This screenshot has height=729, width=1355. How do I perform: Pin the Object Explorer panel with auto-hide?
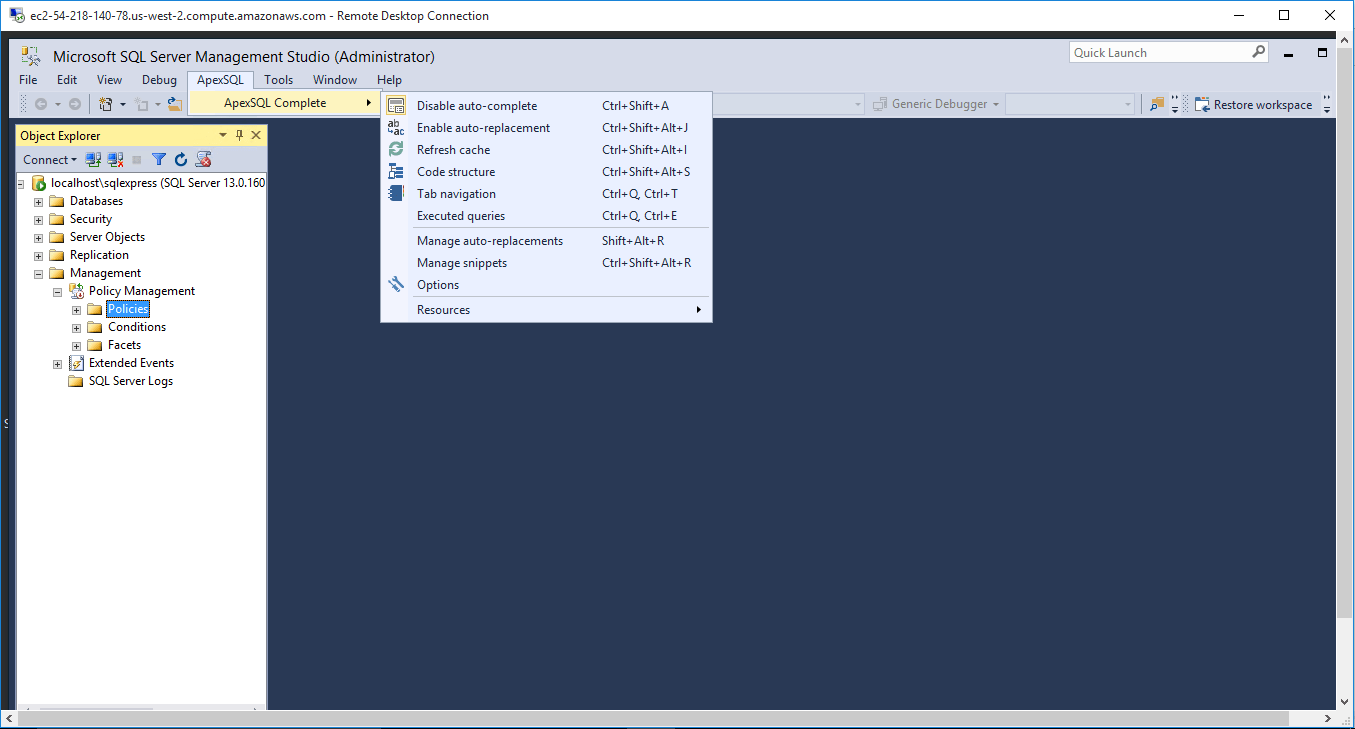(x=239, y=136)
